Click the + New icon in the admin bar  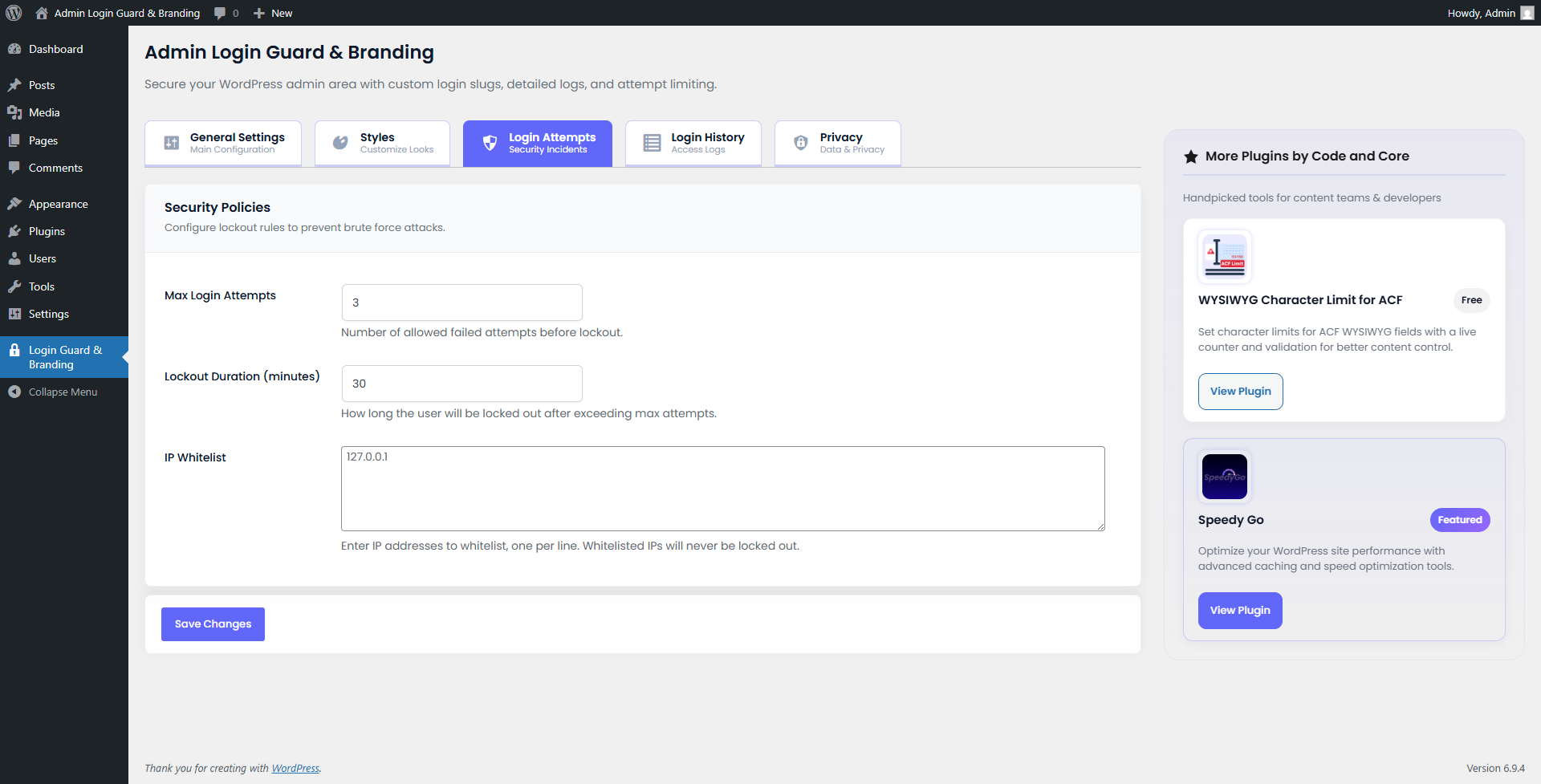(257, 13)
